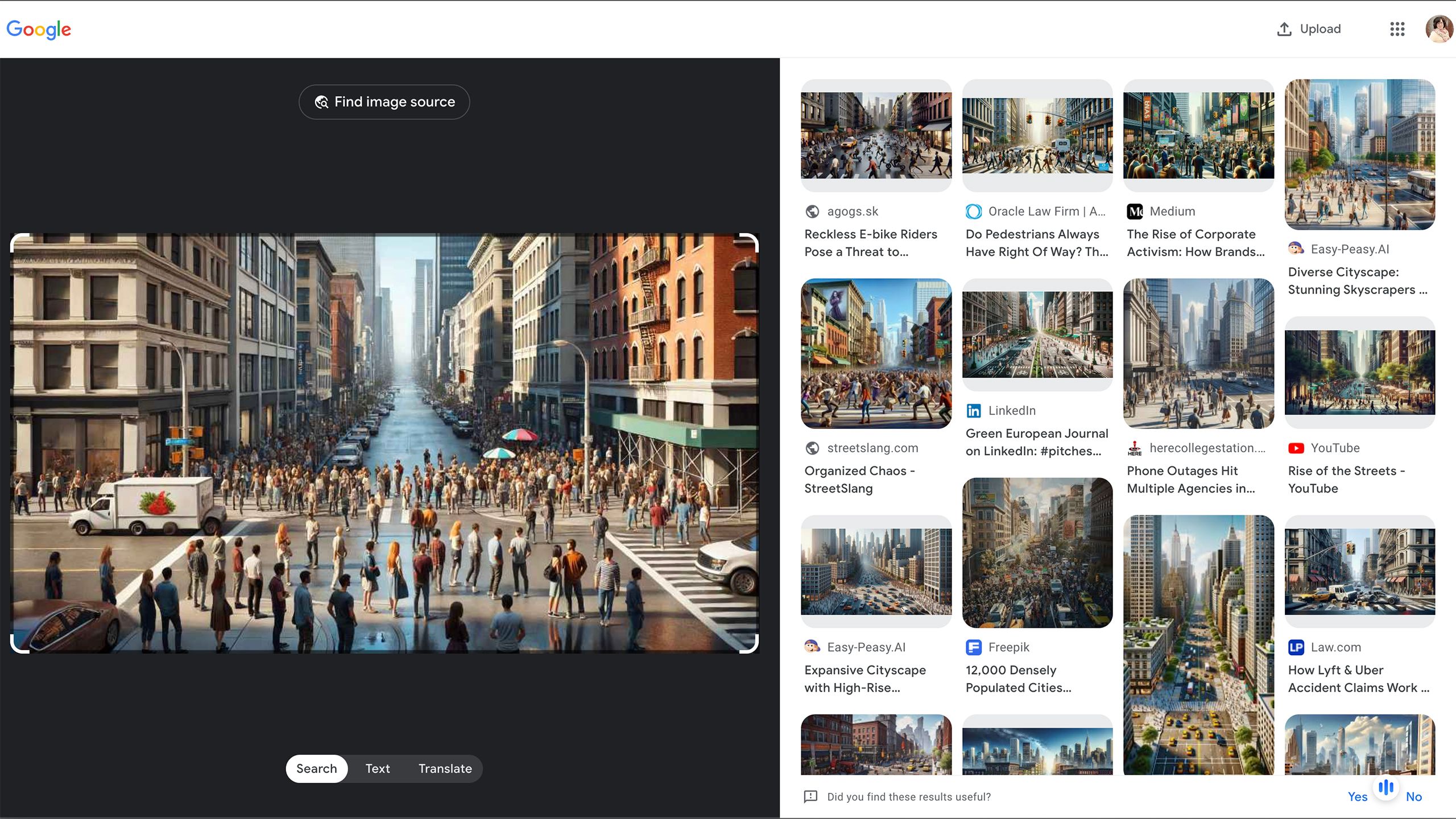This screenshot has height=819, width=1456.
Task: Select the Search tab below main image
Action: [316, 768]
